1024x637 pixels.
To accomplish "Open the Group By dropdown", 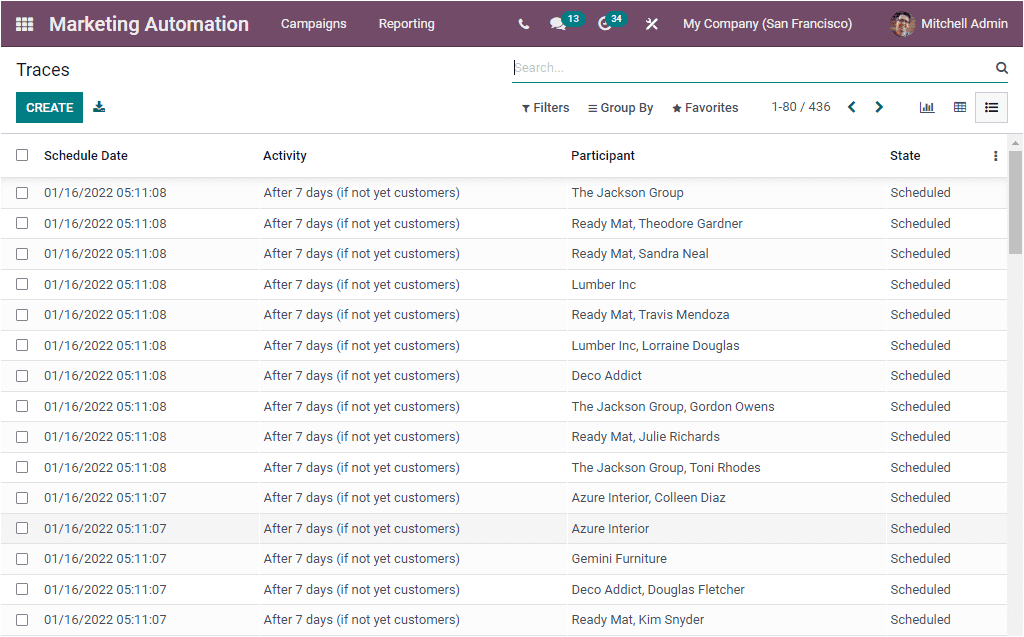I will 620,107.
